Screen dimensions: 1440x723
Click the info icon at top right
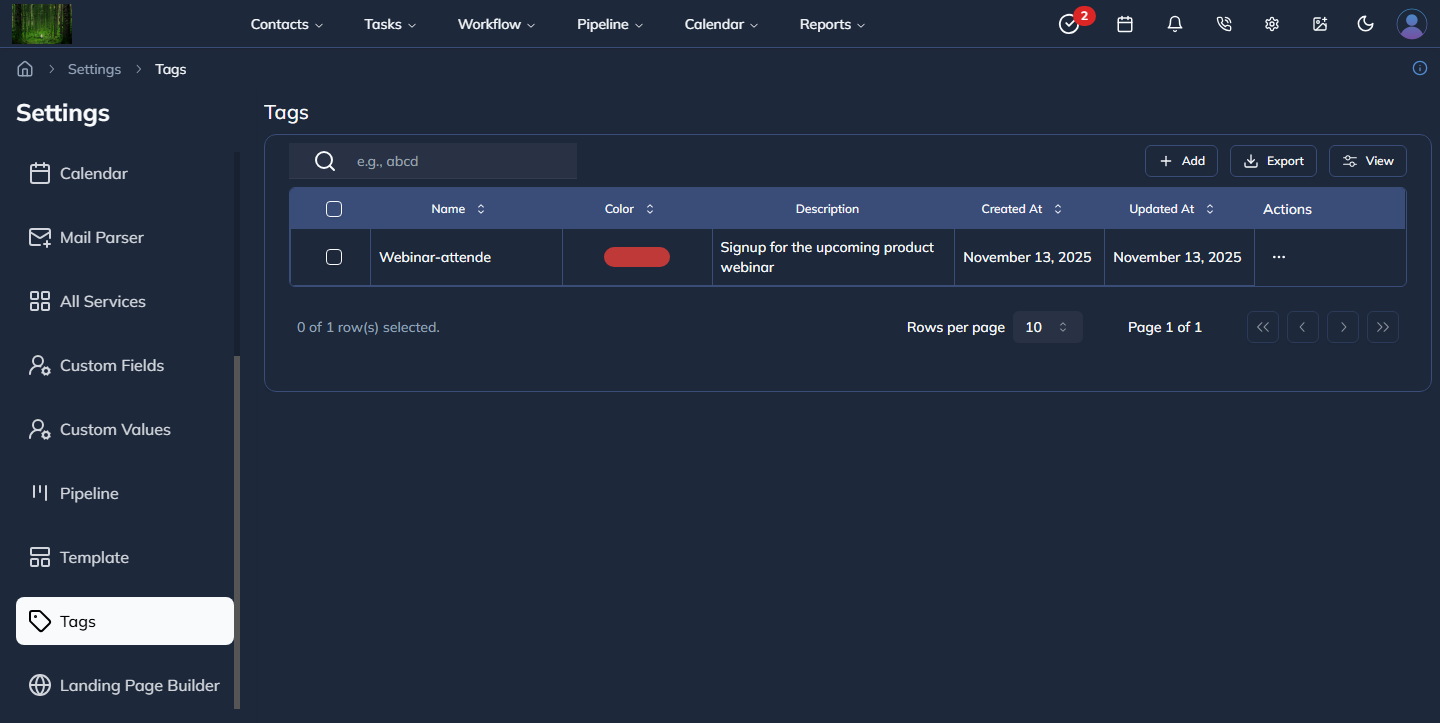pyautogui.click(x=1419, y=68)
